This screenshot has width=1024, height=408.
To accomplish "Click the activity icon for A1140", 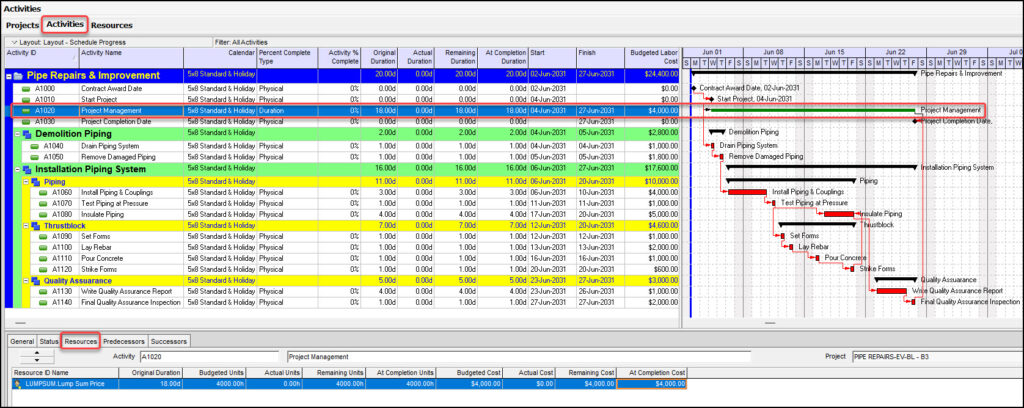I will 44,303.
